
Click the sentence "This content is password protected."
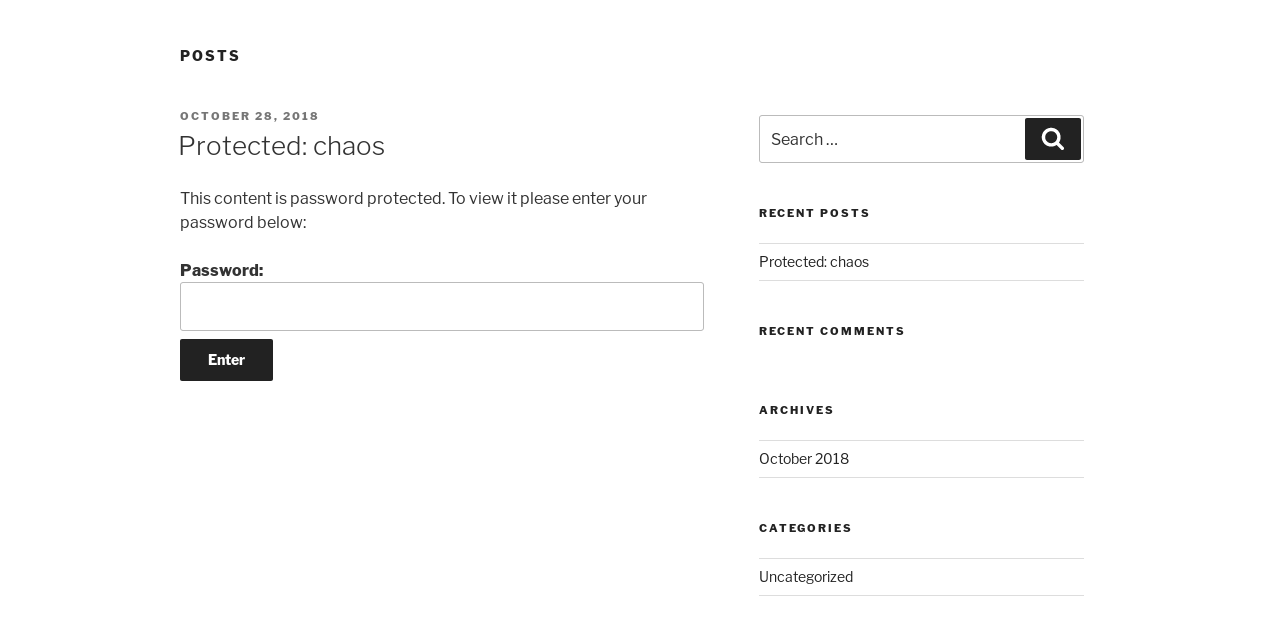pyautogui.click(x=311, y=199)
